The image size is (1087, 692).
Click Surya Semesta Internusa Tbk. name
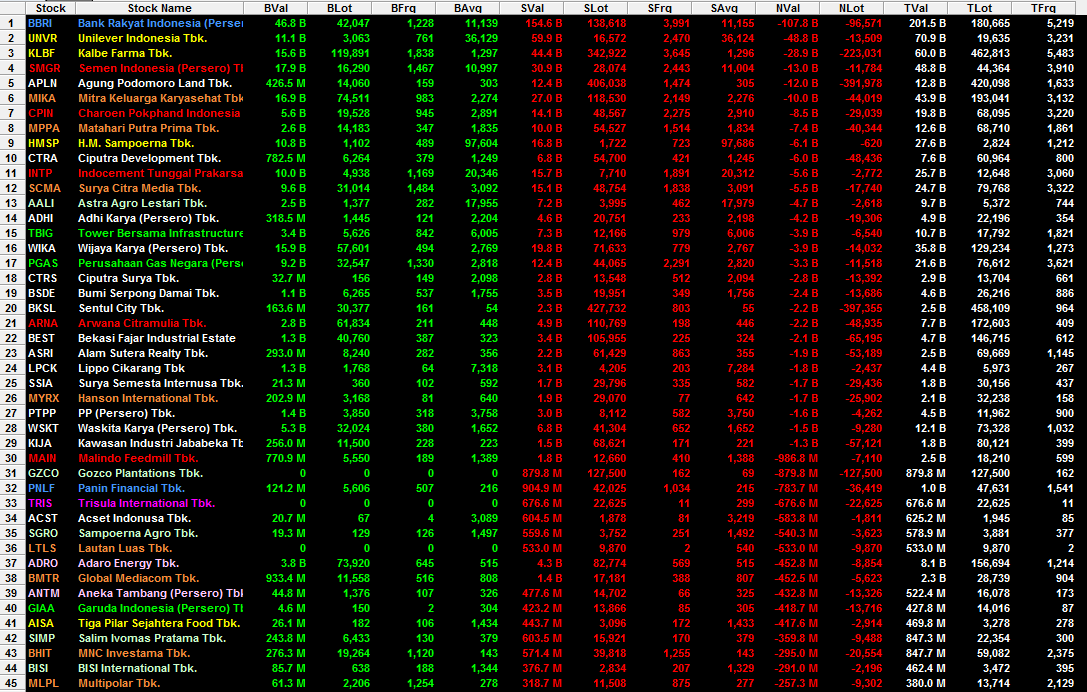coord(160,383)
